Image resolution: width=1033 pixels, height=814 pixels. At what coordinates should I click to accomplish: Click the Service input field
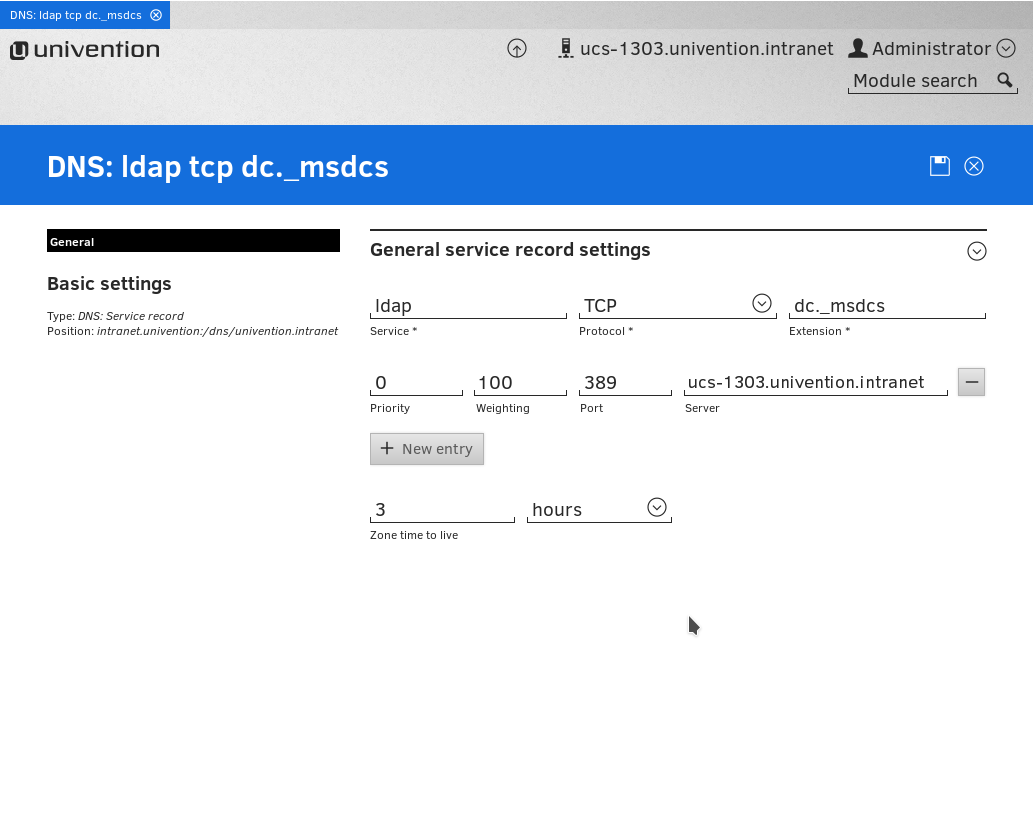coord(468,306)
